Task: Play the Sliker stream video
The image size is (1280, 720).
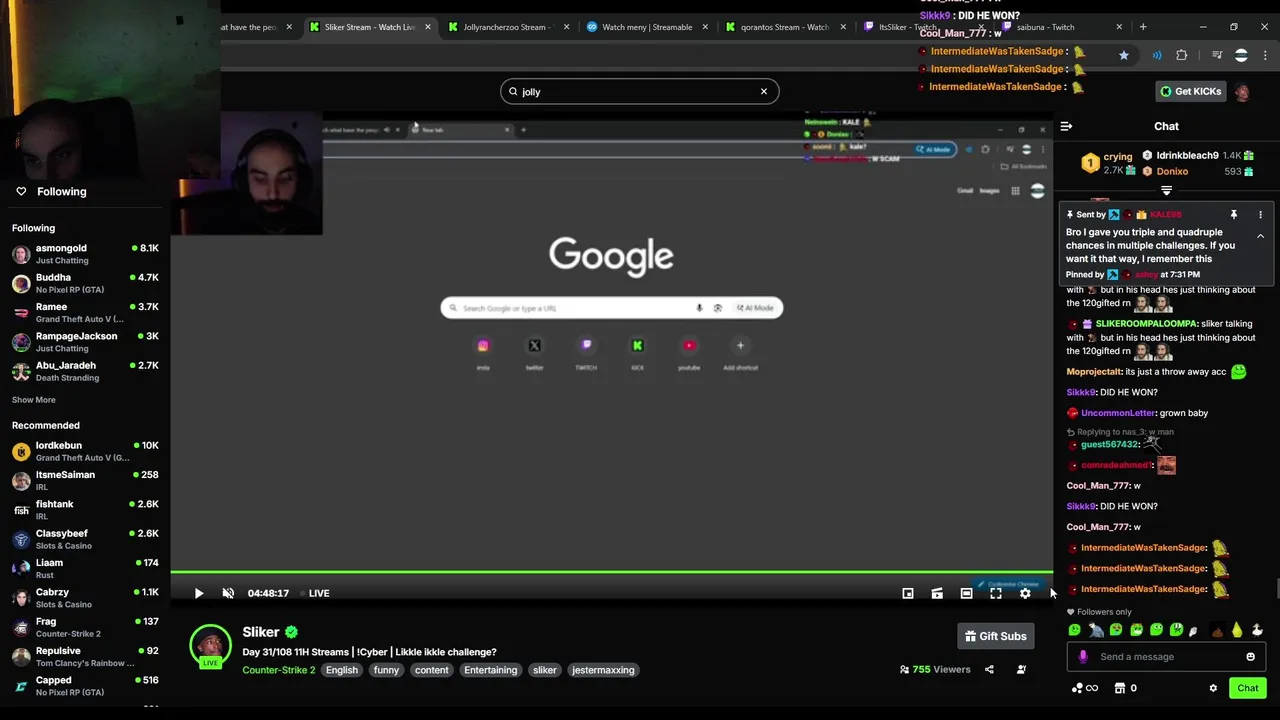Action: pos(199,593)
